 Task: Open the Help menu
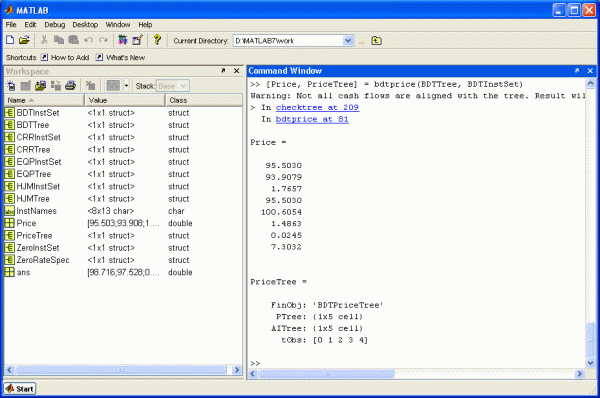(x=145, y=25)
